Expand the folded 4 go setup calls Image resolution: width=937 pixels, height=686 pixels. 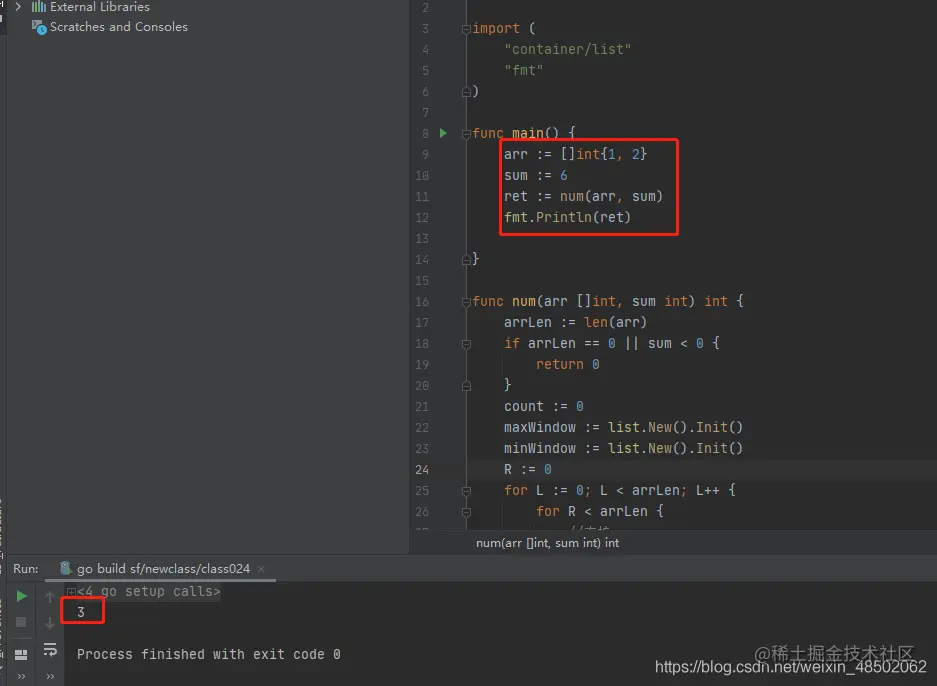pos(71,592)
